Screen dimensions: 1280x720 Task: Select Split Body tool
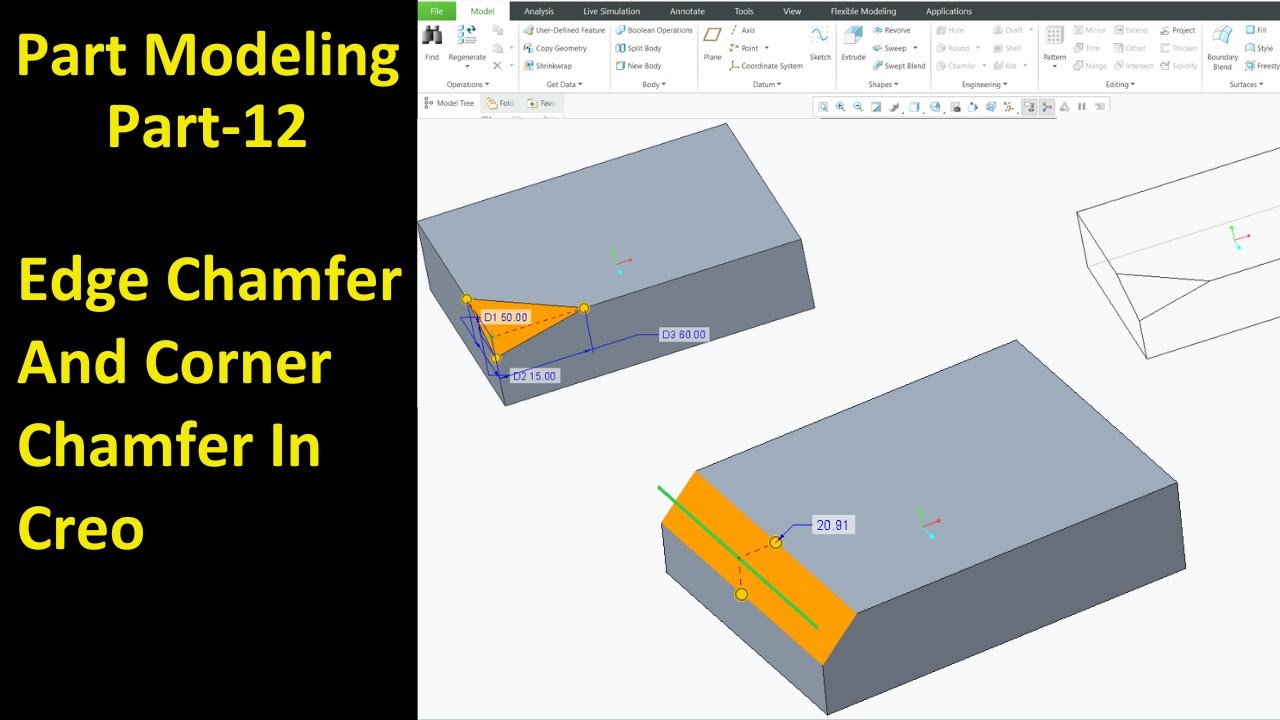(x=638, y=48)
